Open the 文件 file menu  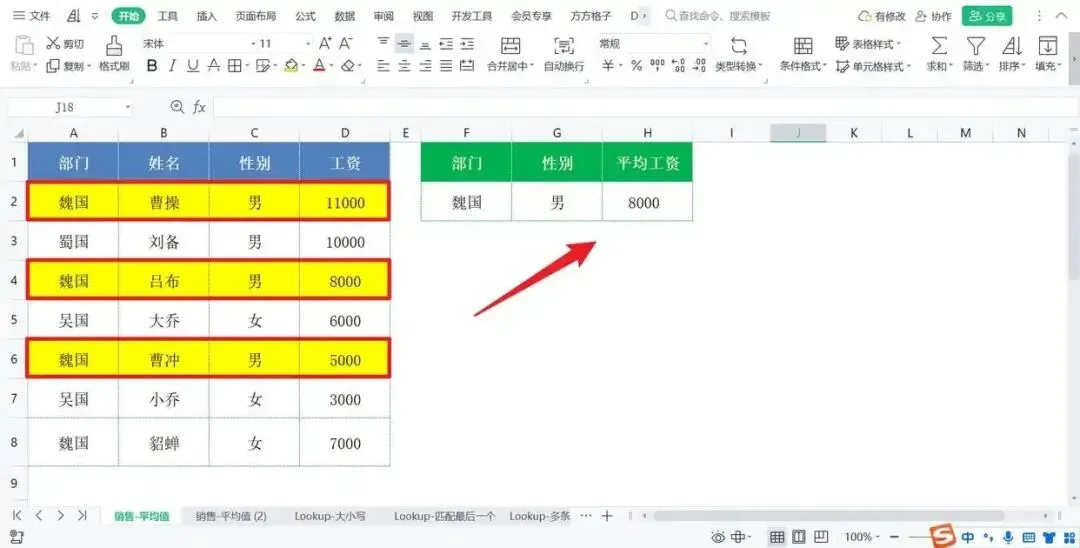32,15
